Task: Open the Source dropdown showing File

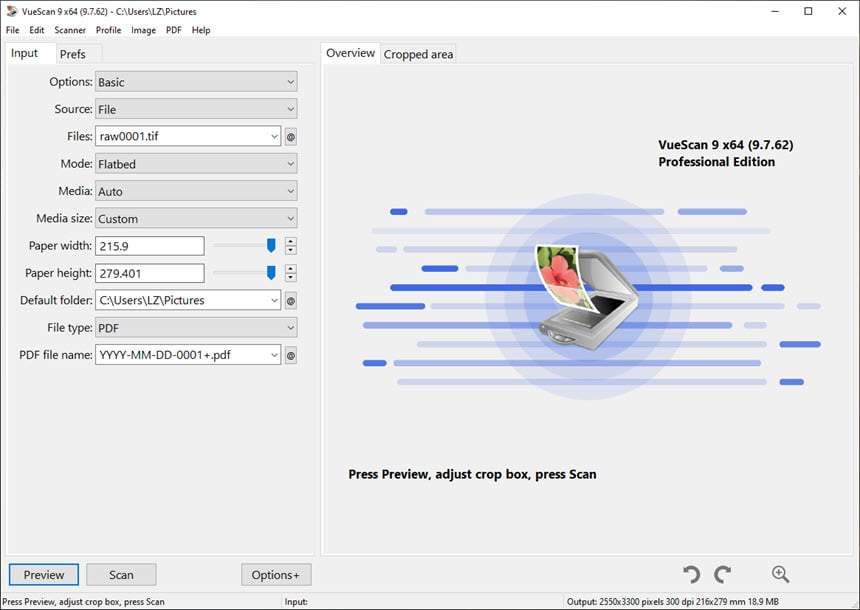Action: [x=196, y=109]
